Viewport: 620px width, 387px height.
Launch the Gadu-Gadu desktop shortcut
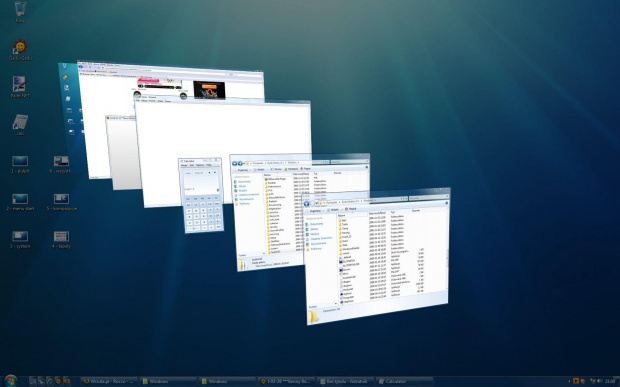[x=20, y=50]
